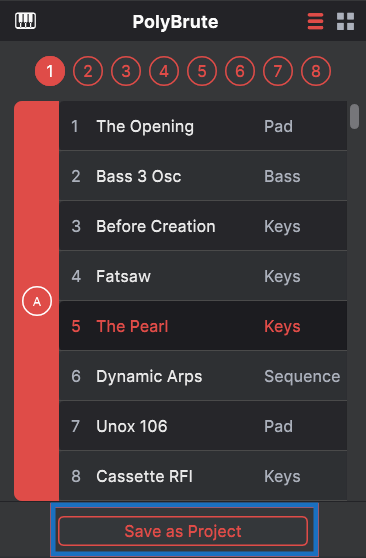Select highlighted The Pearl preset
The image size is (366, 558).
pyautogui.click(x=203, y=326)
